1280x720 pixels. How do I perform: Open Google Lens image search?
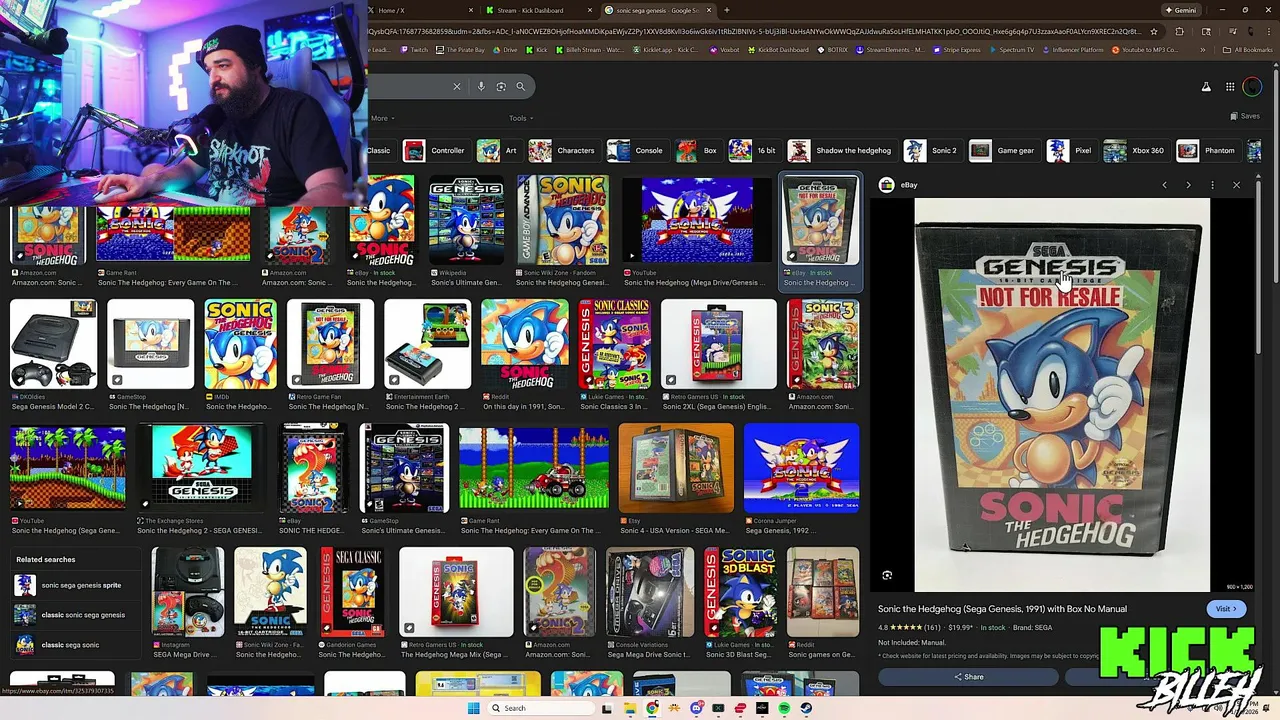(501, 87)
